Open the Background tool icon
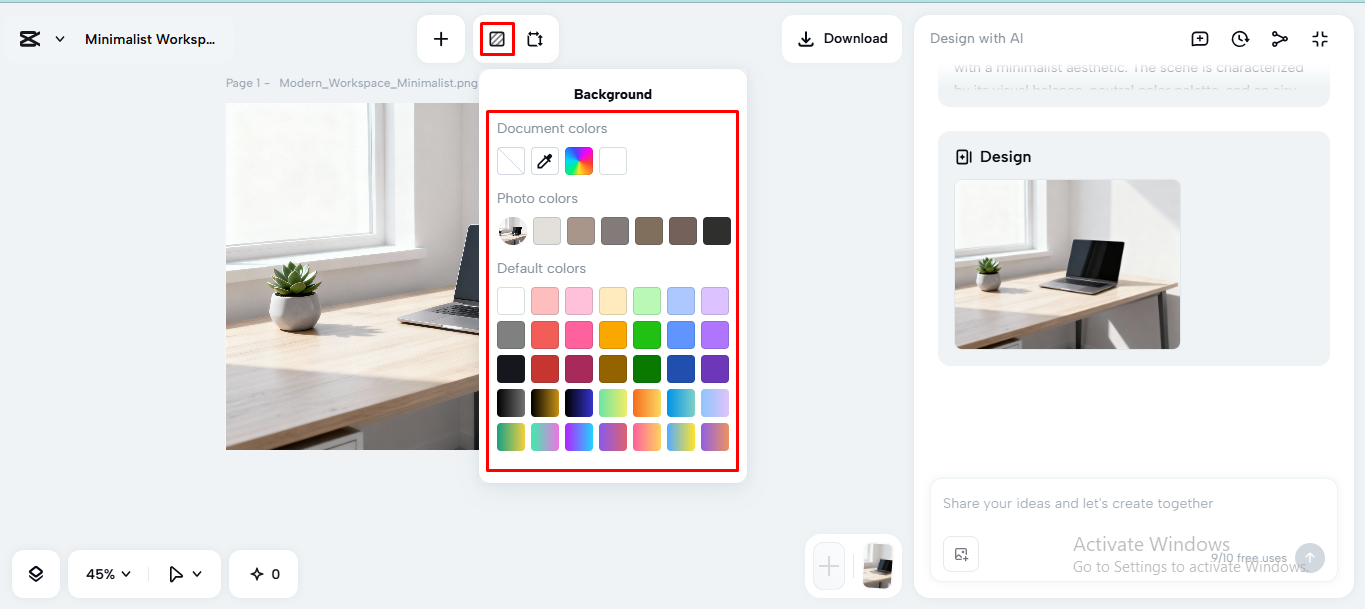 (x=497, y=39)
